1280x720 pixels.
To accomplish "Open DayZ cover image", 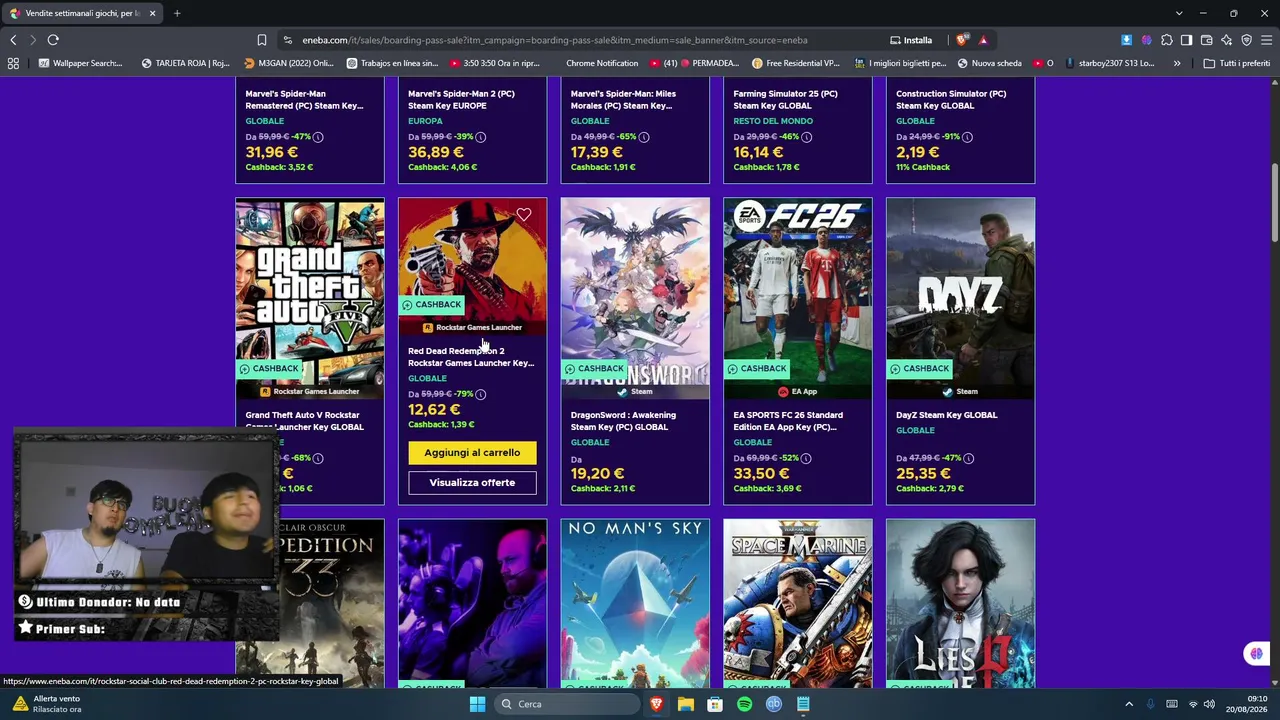I will (960, 298).
